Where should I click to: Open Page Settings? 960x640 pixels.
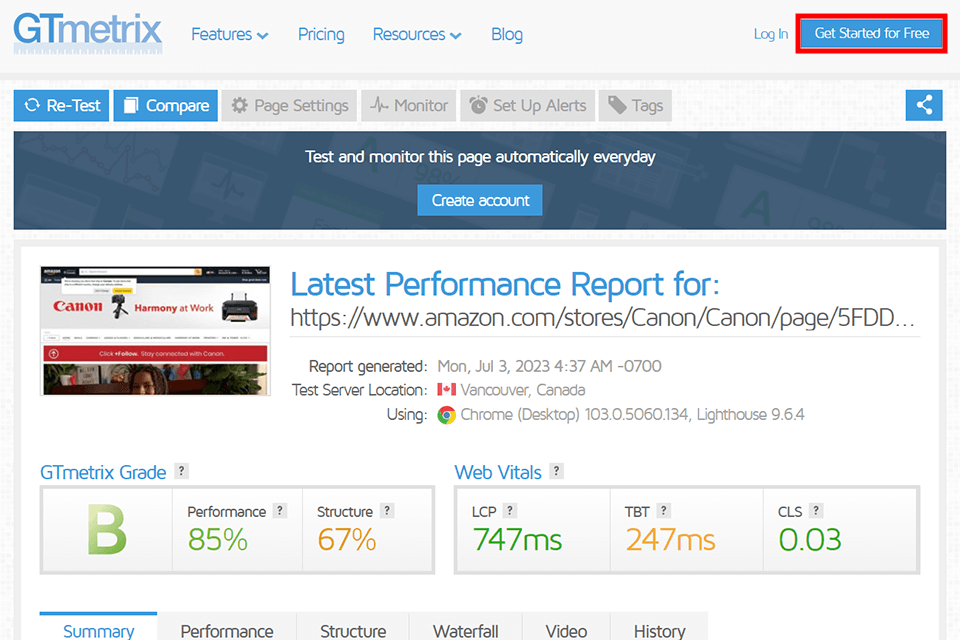pos(290,105)
